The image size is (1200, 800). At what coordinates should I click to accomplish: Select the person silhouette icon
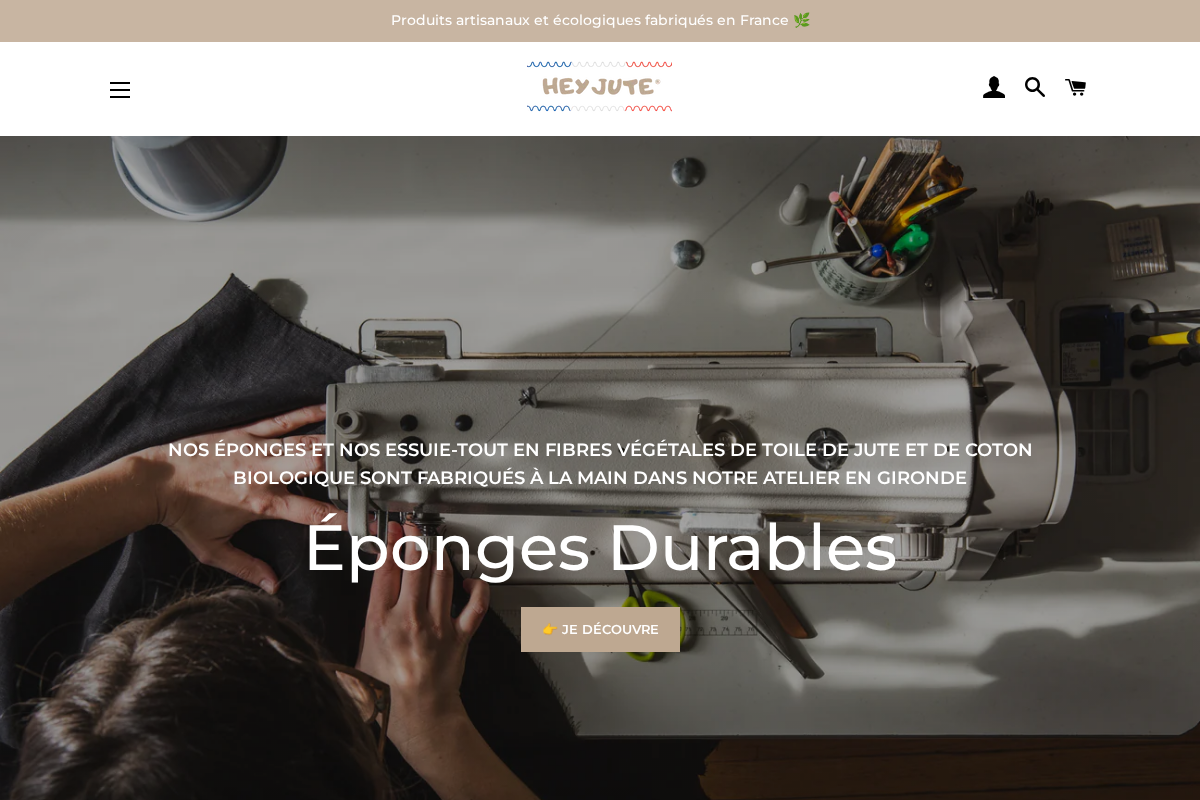[x=994, y=87]
